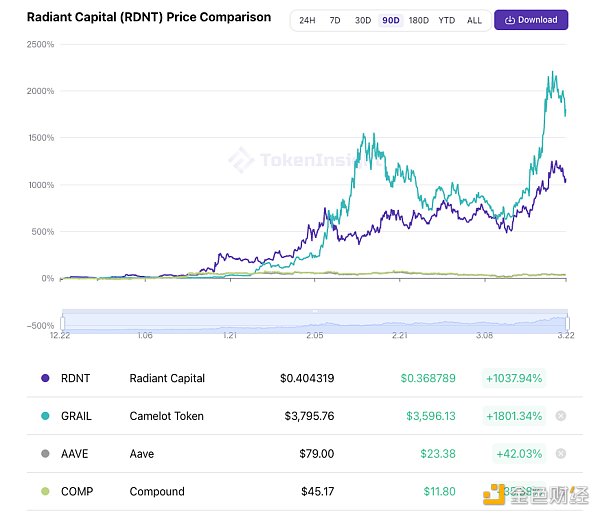
Task: Click the left handle of range slider
Action: [x=63, y=321]
